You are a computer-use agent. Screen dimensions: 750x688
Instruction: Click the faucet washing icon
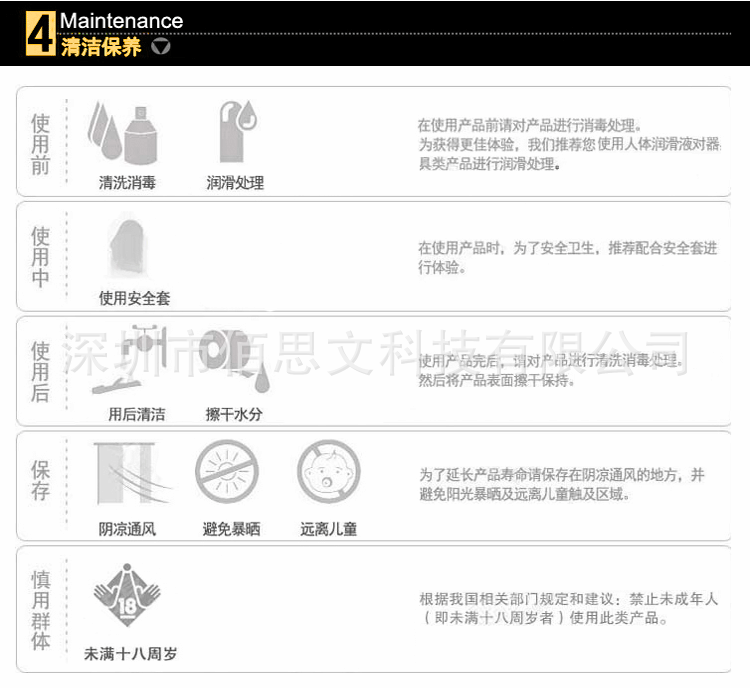tap(129, 359)
